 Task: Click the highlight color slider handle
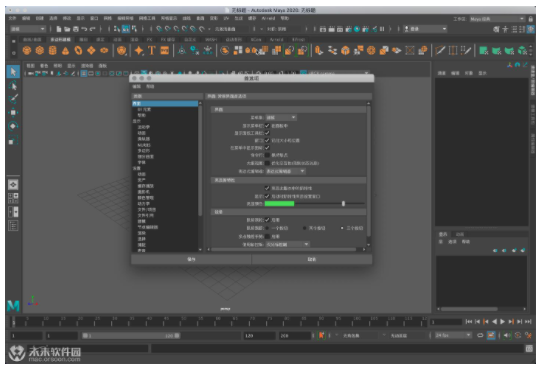pyautogui.click(x=343, y=204)
